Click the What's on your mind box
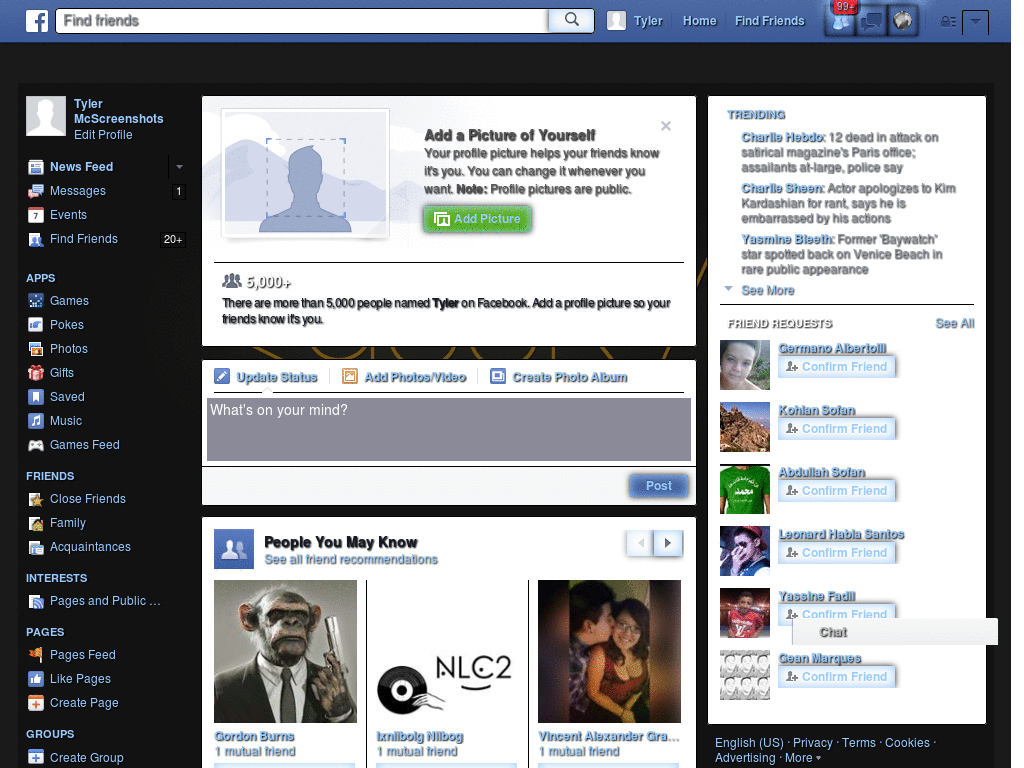 [x=449, y=430]
